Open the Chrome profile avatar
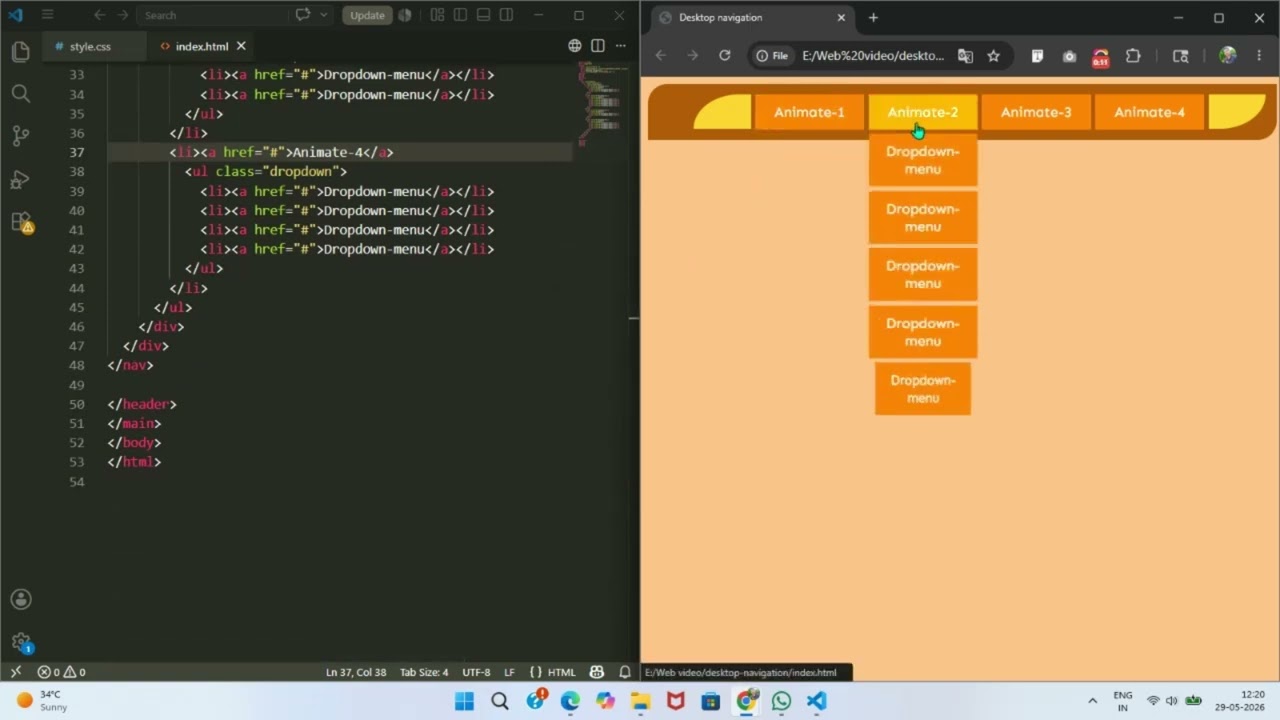1280x720 pixels. [x=1227, y=56]
